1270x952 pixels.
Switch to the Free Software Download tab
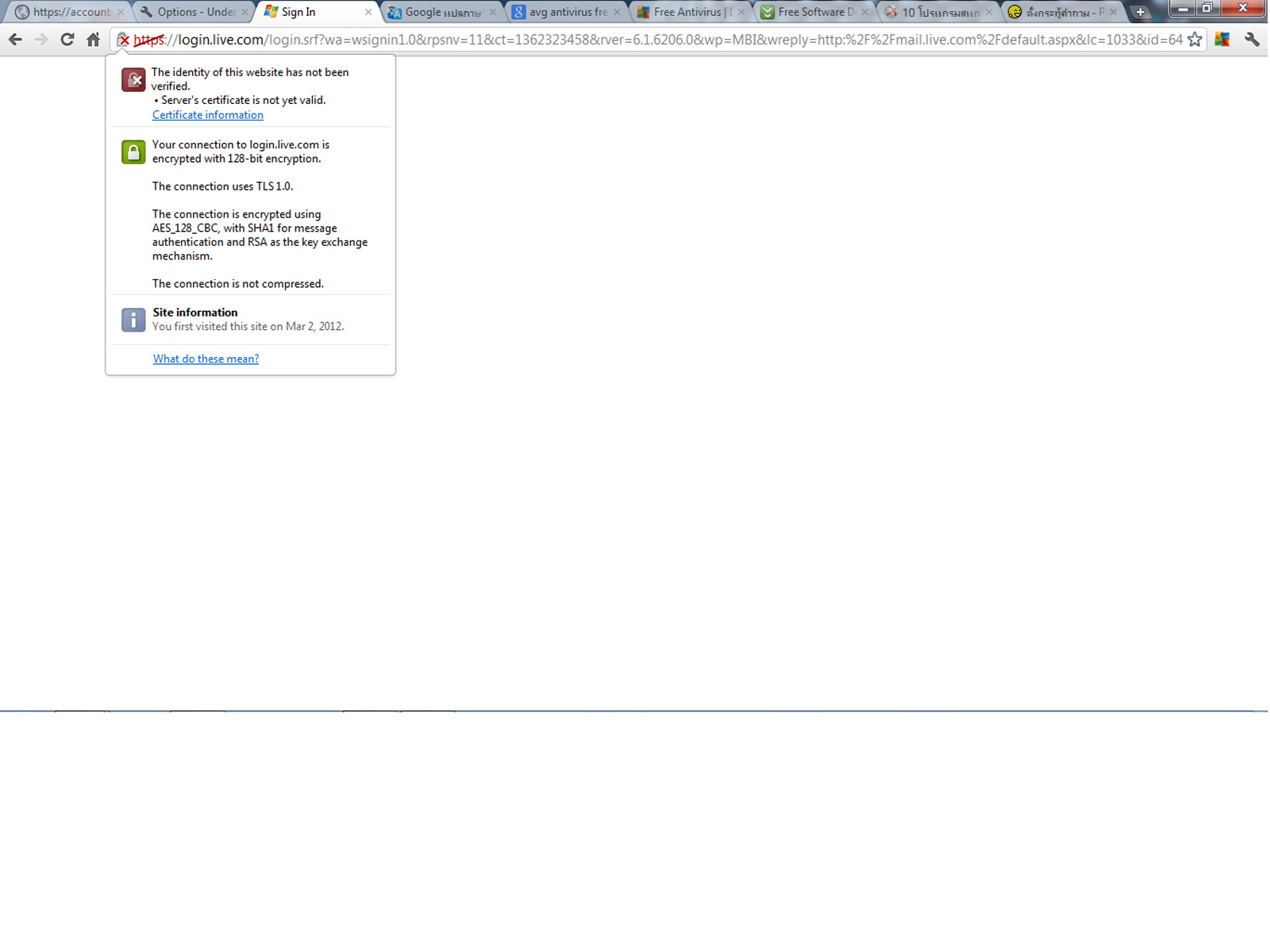click(815, 12)
